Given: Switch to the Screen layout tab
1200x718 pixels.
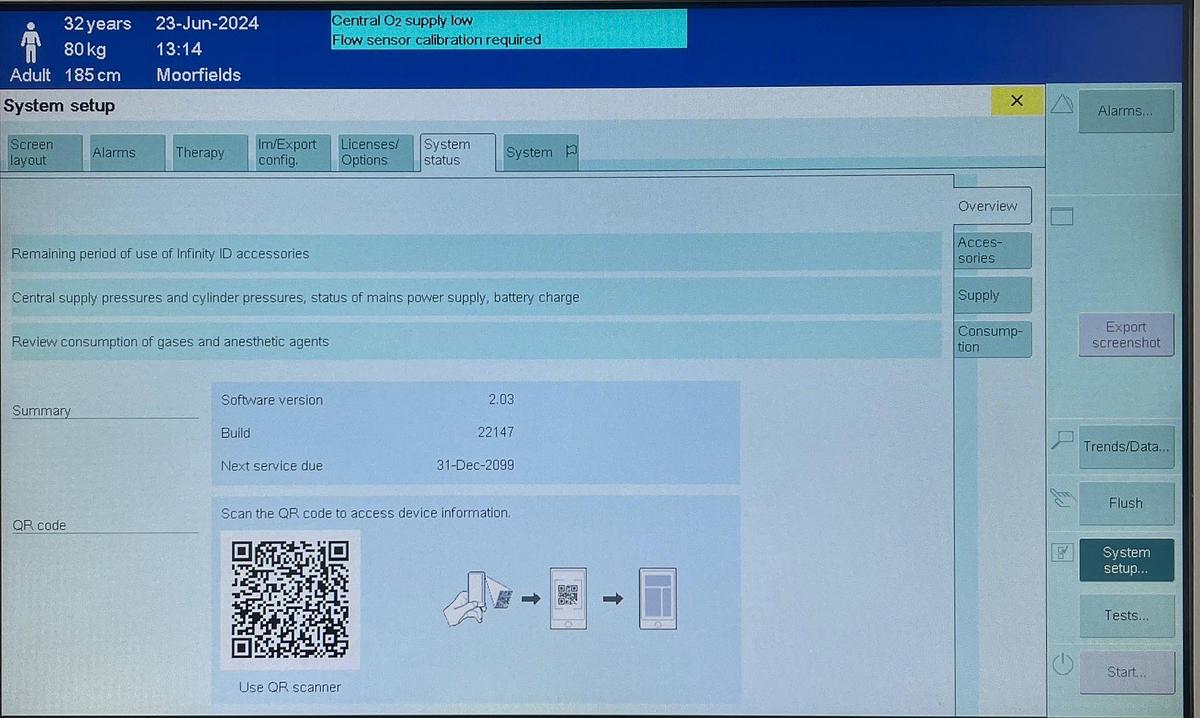Looking at the screenshot, I should [x=43, y=152].
